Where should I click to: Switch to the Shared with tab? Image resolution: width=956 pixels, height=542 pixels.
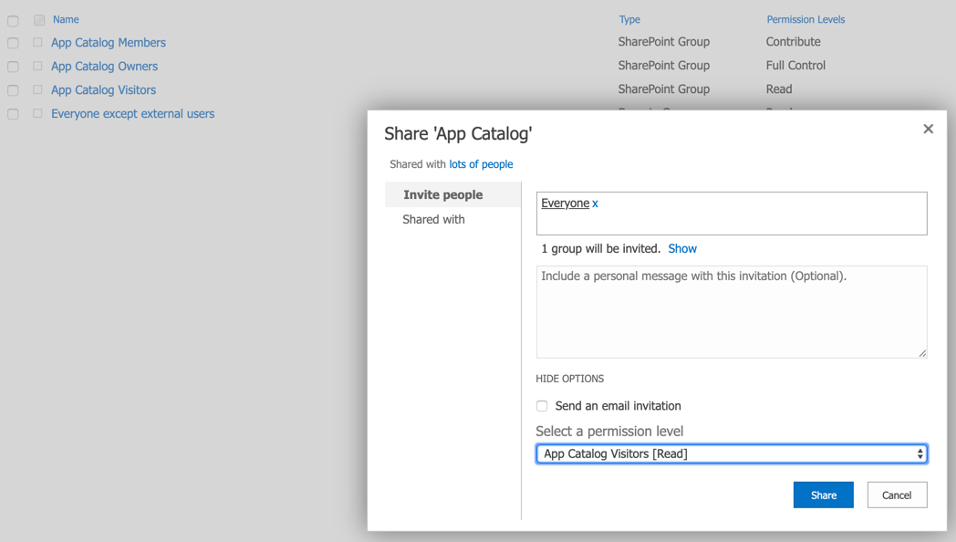click(433, 219)
